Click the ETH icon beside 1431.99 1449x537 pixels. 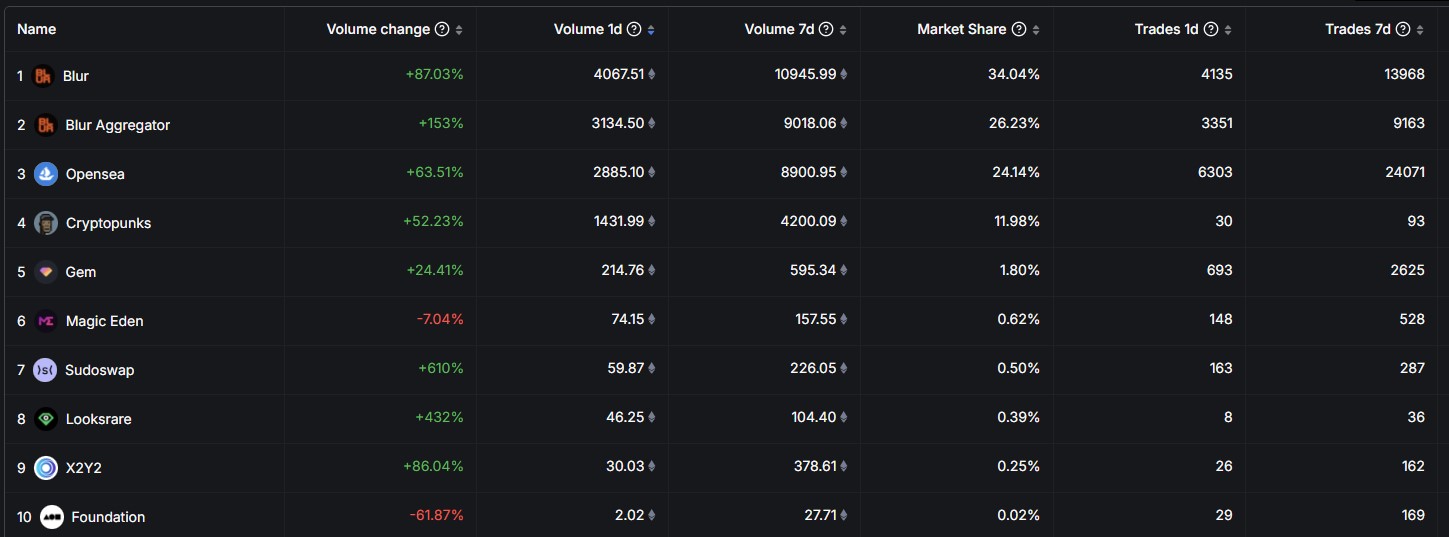tap(652, 221)
